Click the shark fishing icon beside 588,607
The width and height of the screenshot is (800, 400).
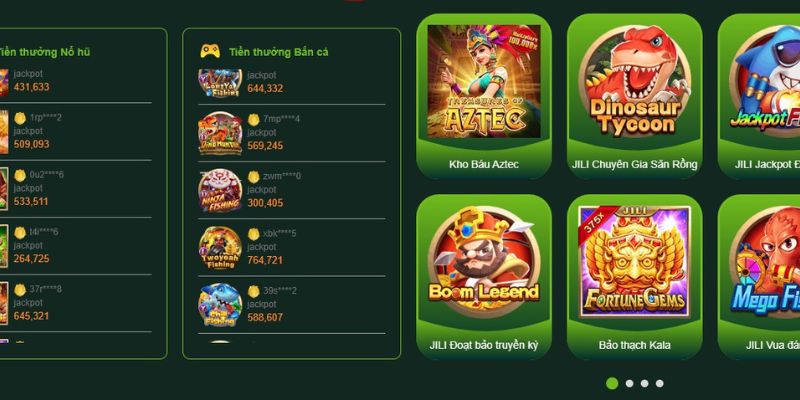pyautogui.click(x=220, y=305)
